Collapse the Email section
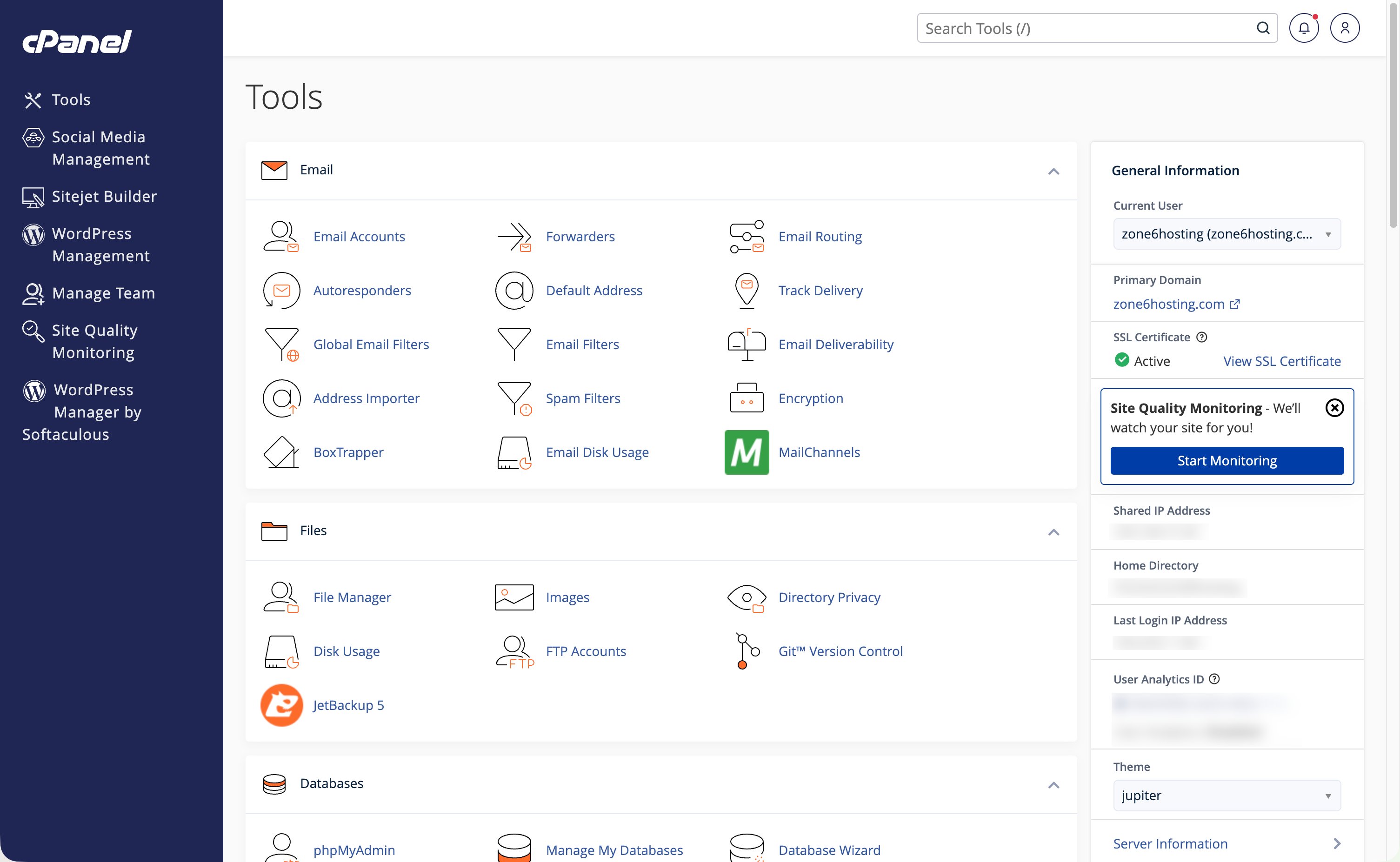Screen dimensions: 1400x862 (x=1053, y=171)
